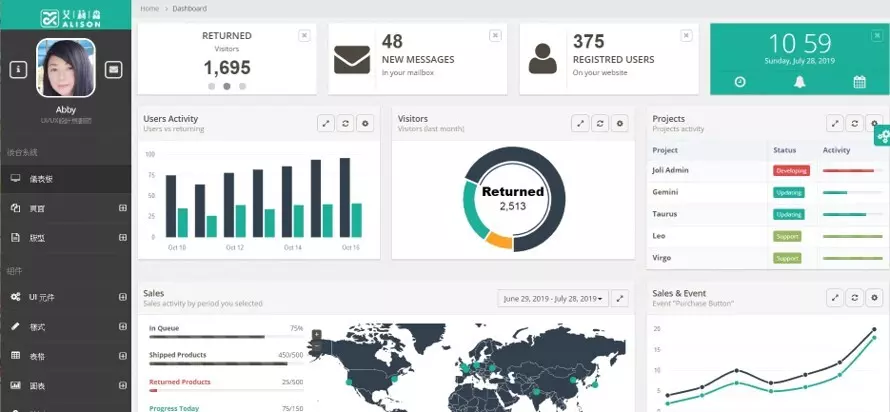Select the last carousel dot in Returned widget
This screenshot has height=412, width=890.
point(243,87)
